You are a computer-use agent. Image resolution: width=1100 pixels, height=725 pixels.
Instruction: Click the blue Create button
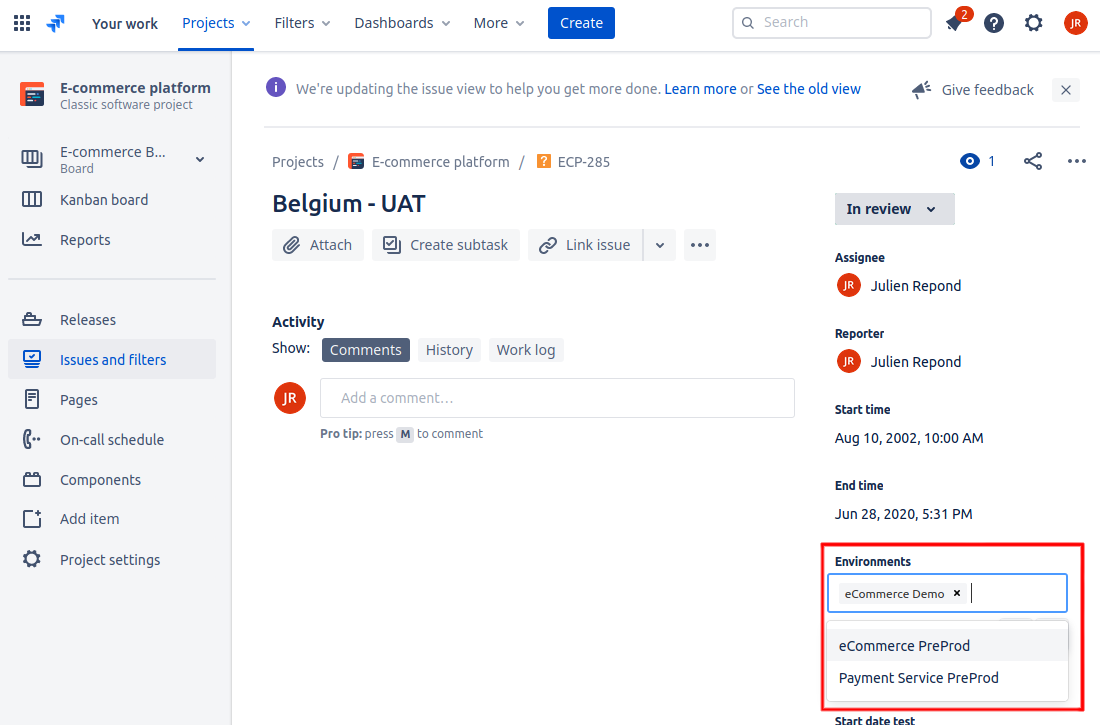[581, 23]
